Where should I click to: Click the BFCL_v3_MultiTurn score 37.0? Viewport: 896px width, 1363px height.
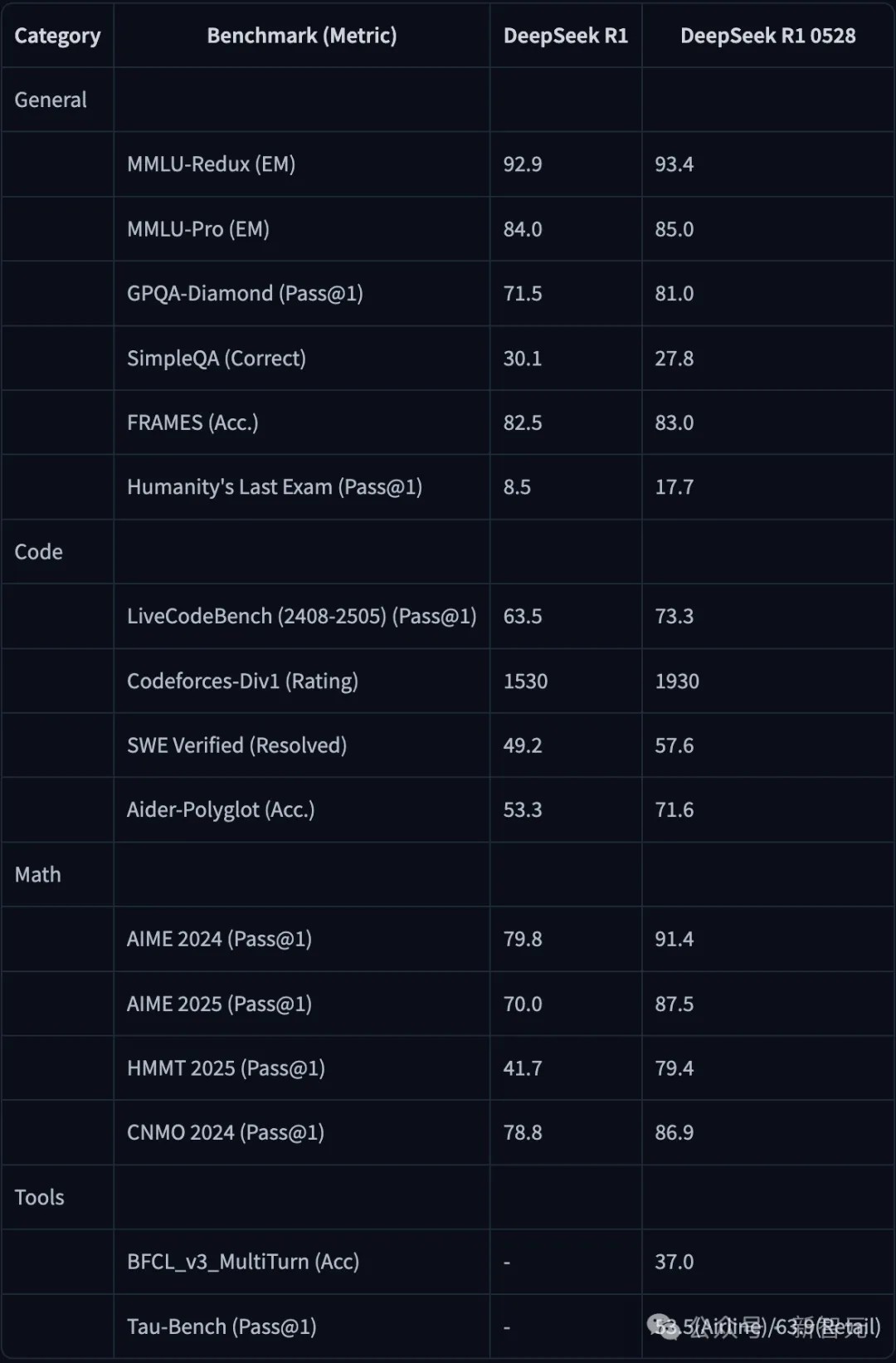point(674,1262)
